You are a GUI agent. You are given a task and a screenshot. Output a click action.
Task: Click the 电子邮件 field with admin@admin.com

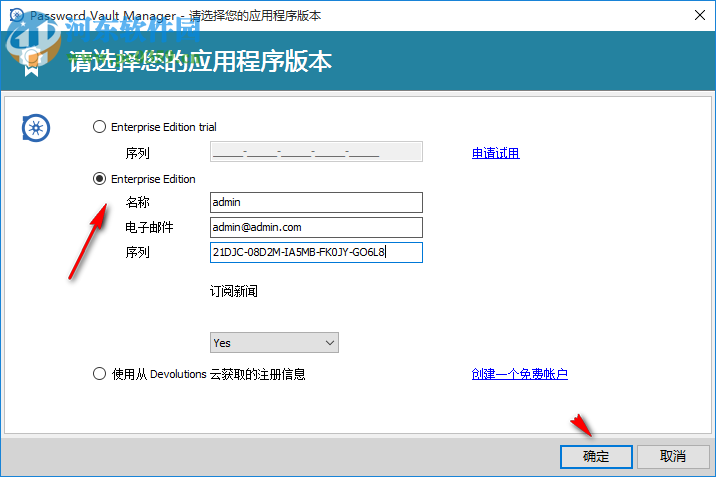pyautogui.click(x=316, y=227)
